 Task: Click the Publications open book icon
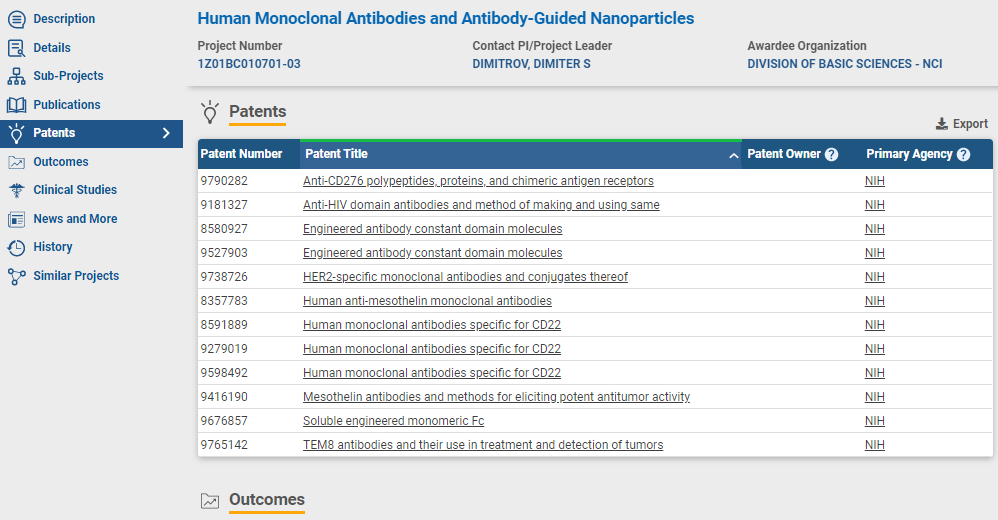tap(16, 104)
